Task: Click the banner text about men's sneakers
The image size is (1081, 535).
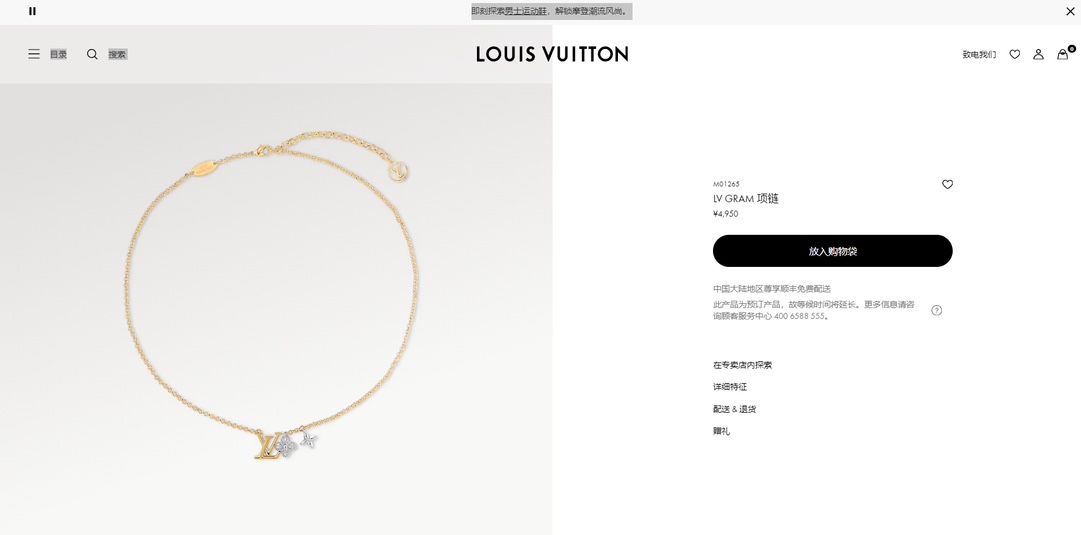Action: 552,11
